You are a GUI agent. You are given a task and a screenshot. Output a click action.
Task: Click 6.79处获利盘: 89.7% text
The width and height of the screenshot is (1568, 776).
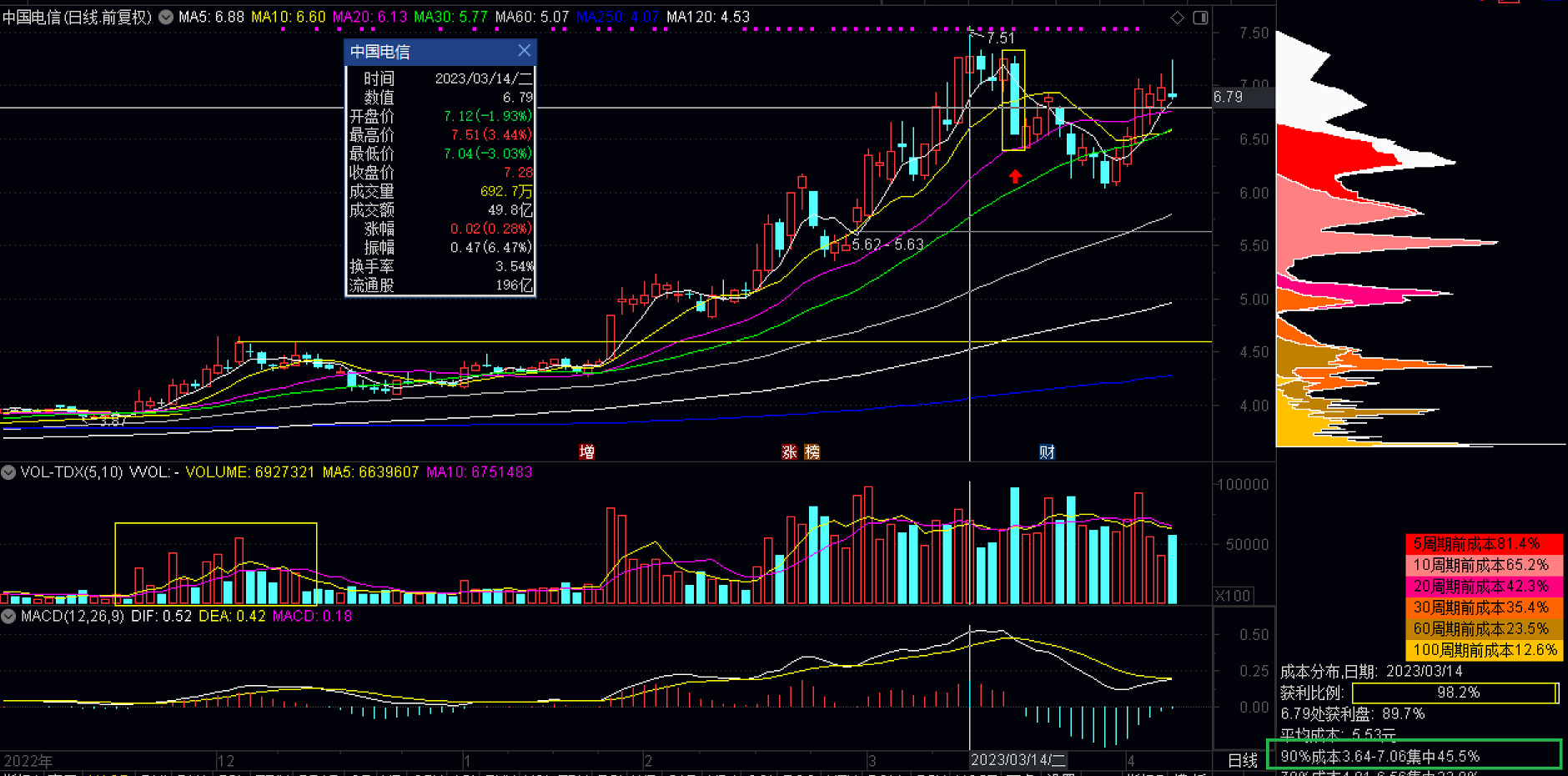tap(1352, 714)
